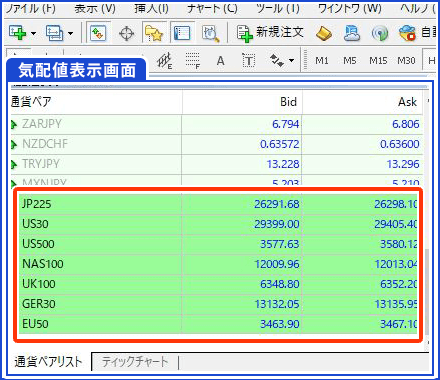Viewport: 440px width, 380px height.
Task: Select the US500 symbol row
Action: pyautogui.click(x=218, y=244)
